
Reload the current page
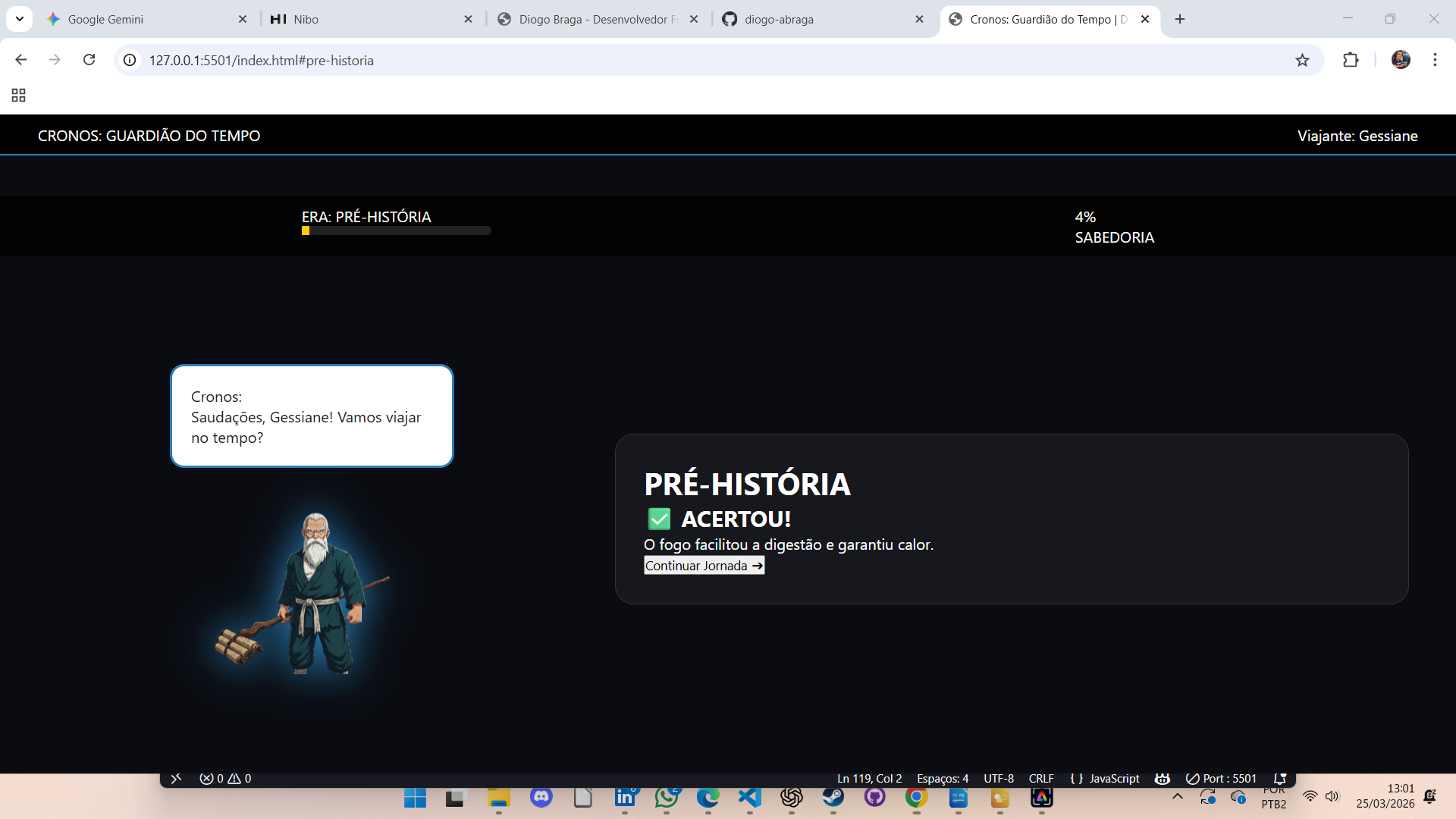pyautogui.click(x=89, y=60)
